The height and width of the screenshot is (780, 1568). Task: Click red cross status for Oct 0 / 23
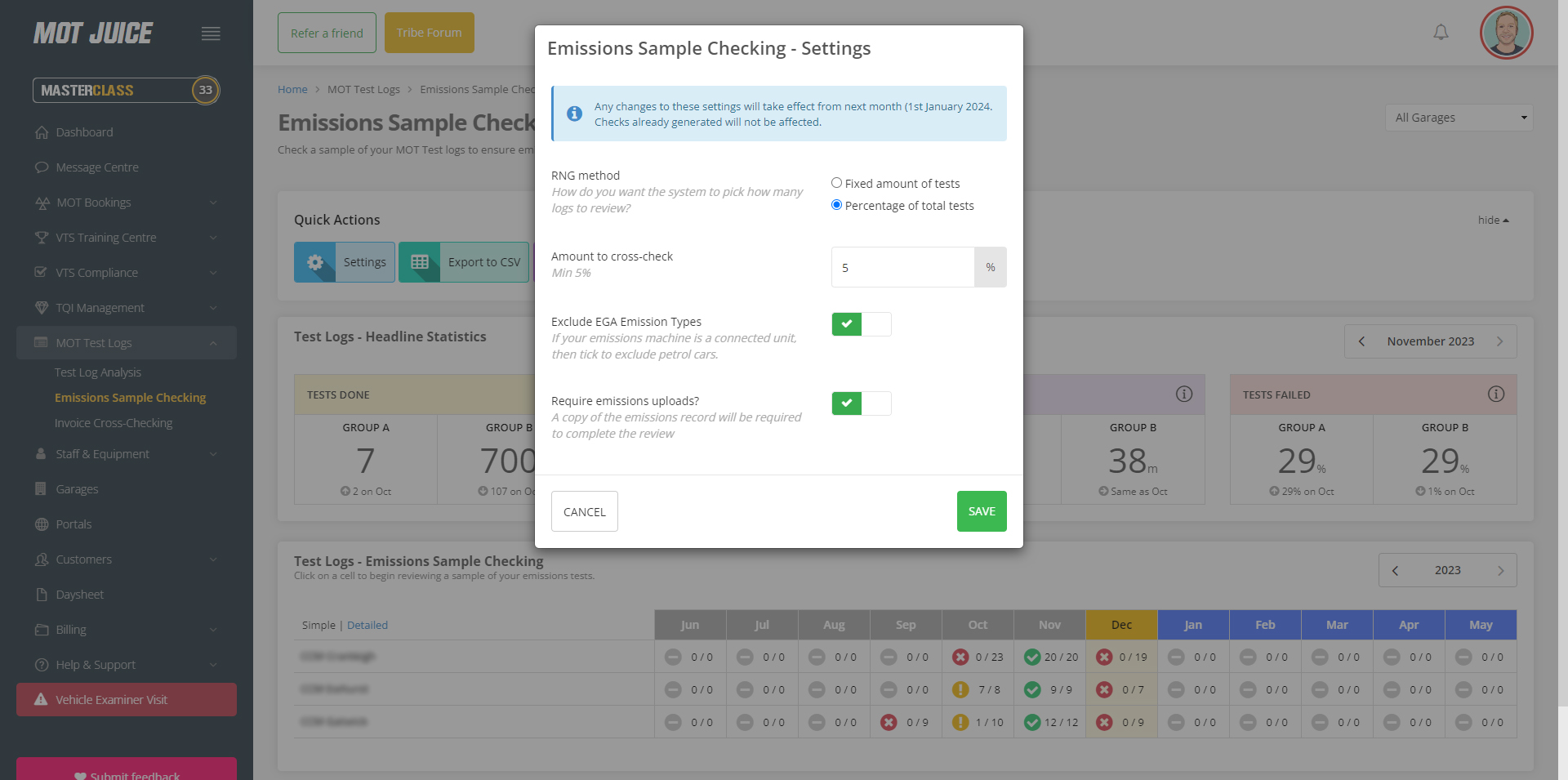(x=960, y=657)
